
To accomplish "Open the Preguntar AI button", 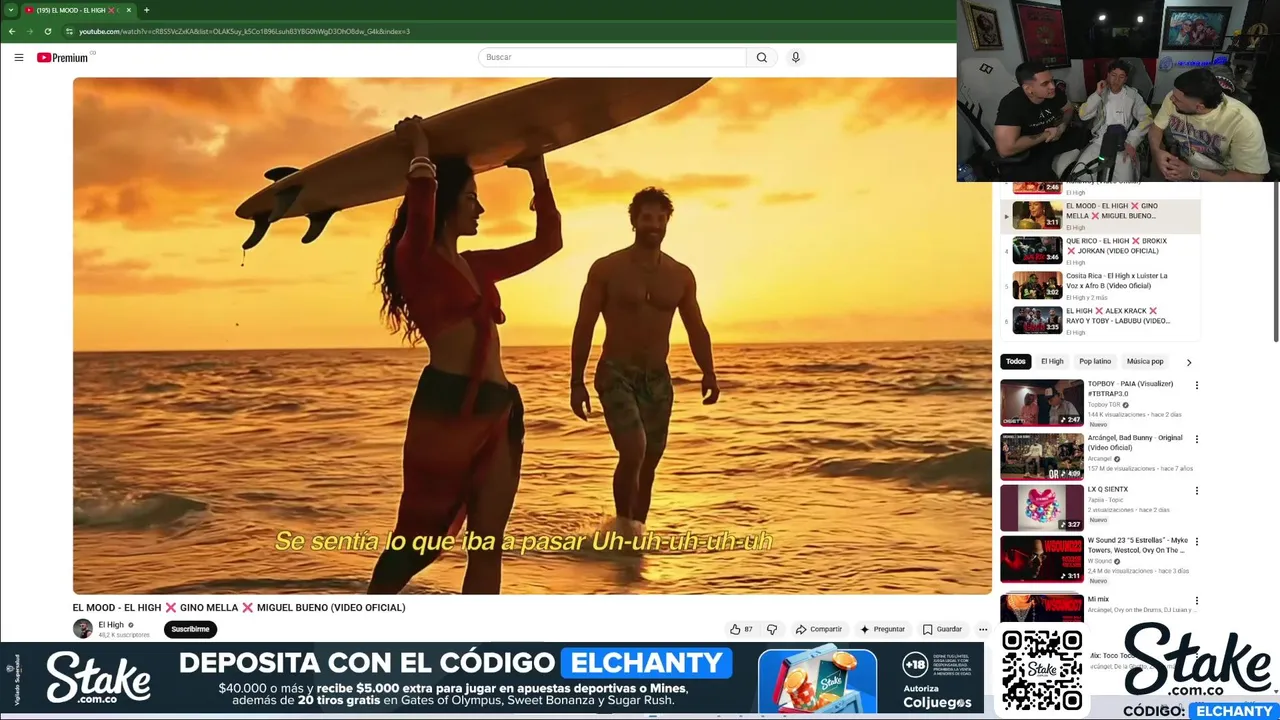I will click(x=882, y=629).
